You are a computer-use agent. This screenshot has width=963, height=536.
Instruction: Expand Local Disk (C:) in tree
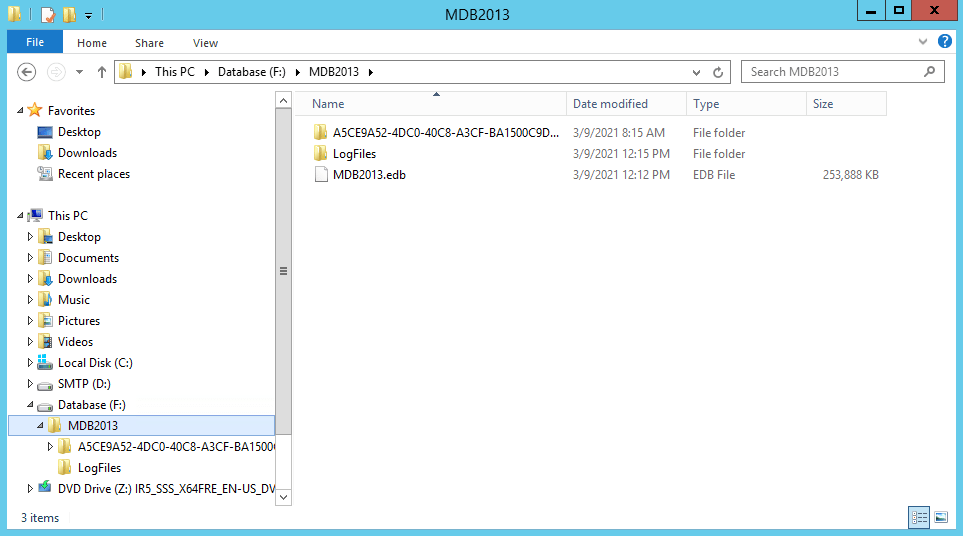tap(30, 363)
